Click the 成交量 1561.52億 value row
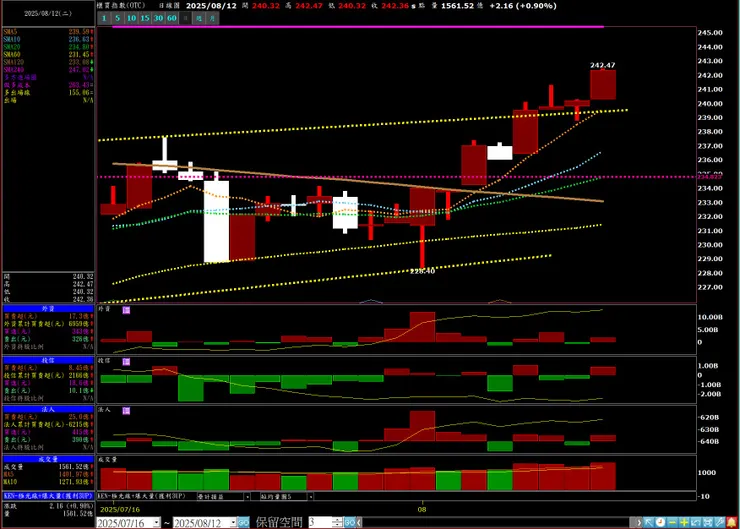 click(48, 467)
